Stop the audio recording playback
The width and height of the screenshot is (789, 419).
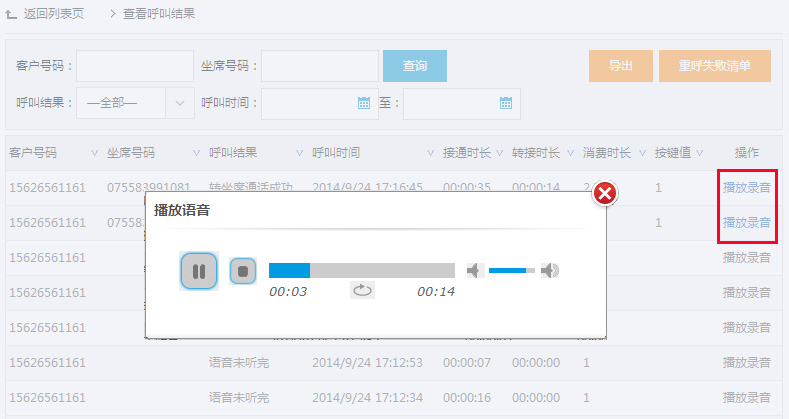[243, 271]
